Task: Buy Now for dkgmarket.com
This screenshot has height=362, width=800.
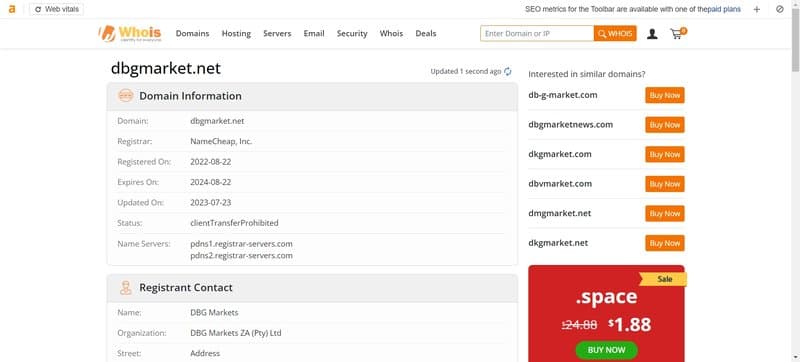Action: click(664, 154)
